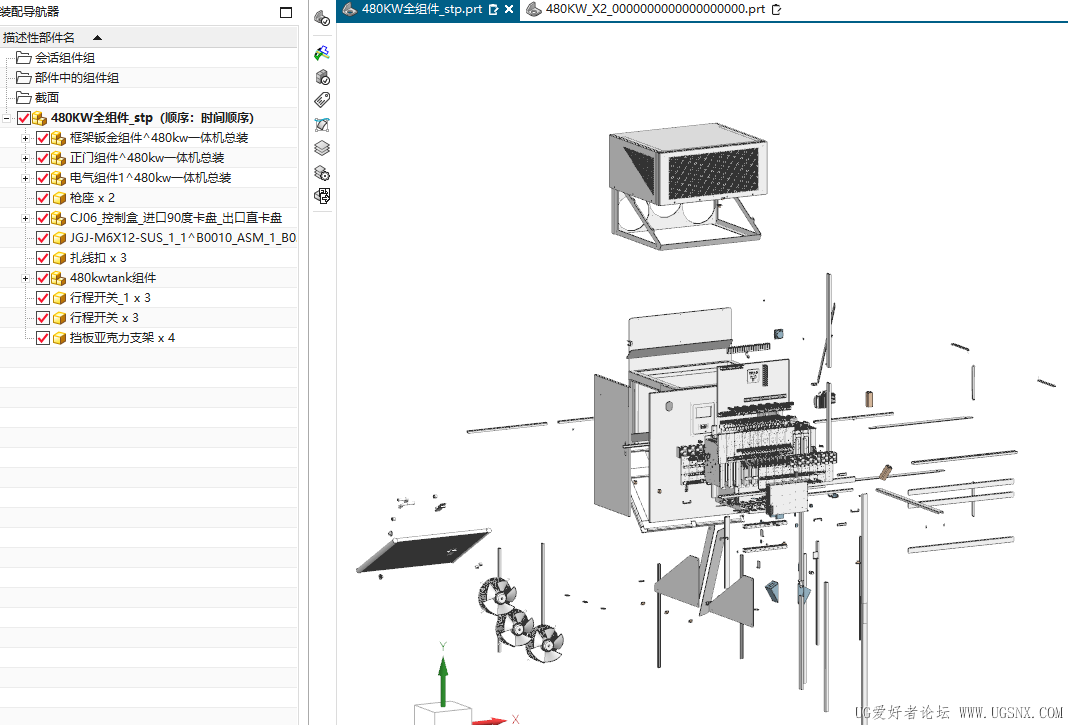
Task: Expand the 框架钣金组件^480kw一体机总装 node
Action: [x=25, y=138]
